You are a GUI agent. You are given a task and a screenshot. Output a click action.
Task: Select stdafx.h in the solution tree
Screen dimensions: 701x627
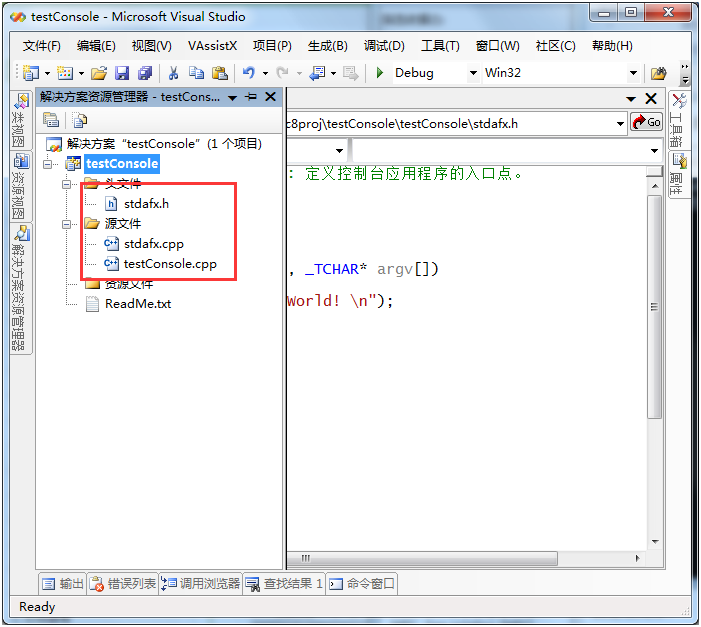[146, 204]
